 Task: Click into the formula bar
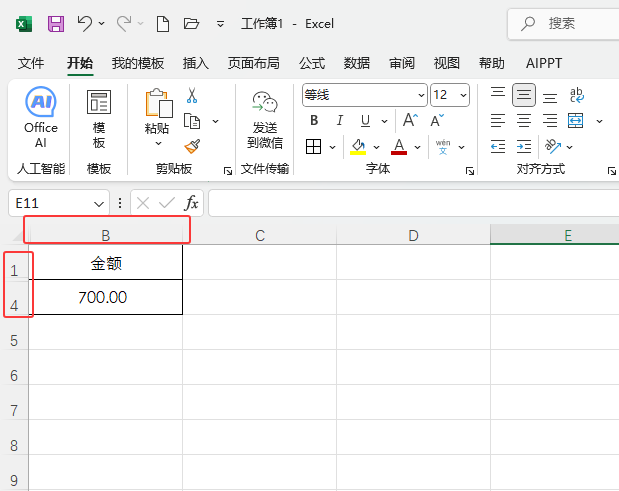(x=414, y=203)
